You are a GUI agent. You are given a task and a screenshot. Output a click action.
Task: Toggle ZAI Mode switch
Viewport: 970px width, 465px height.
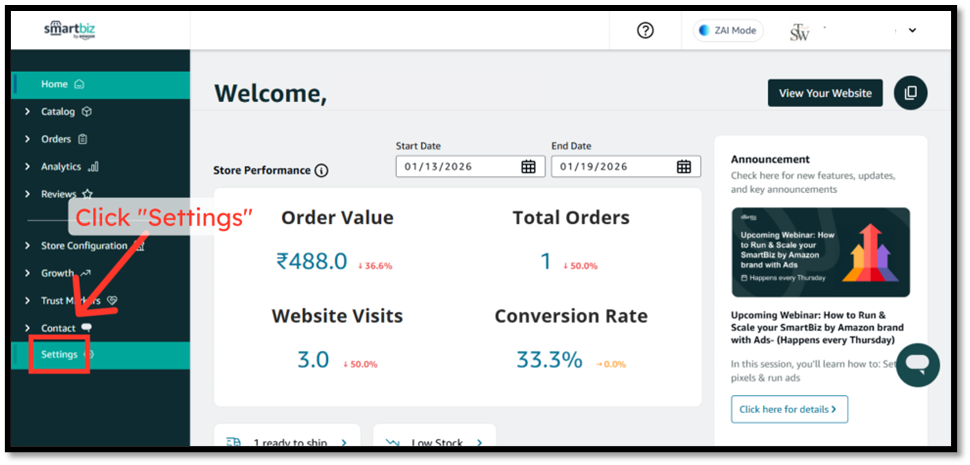point(727,31)
